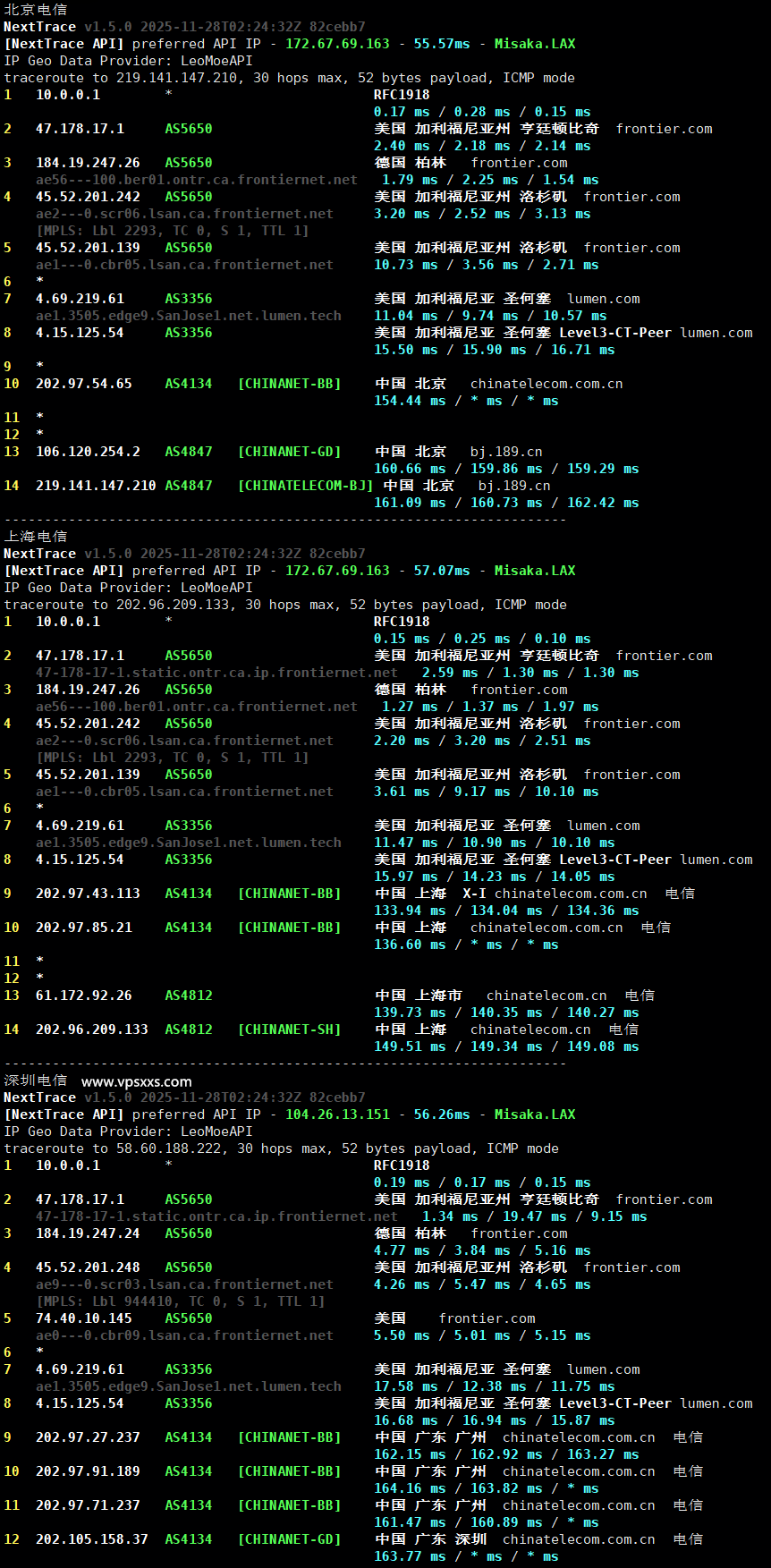Click the latency value 15.50 ms
Screen dimensions: 771x1568
tap(406, 350)
